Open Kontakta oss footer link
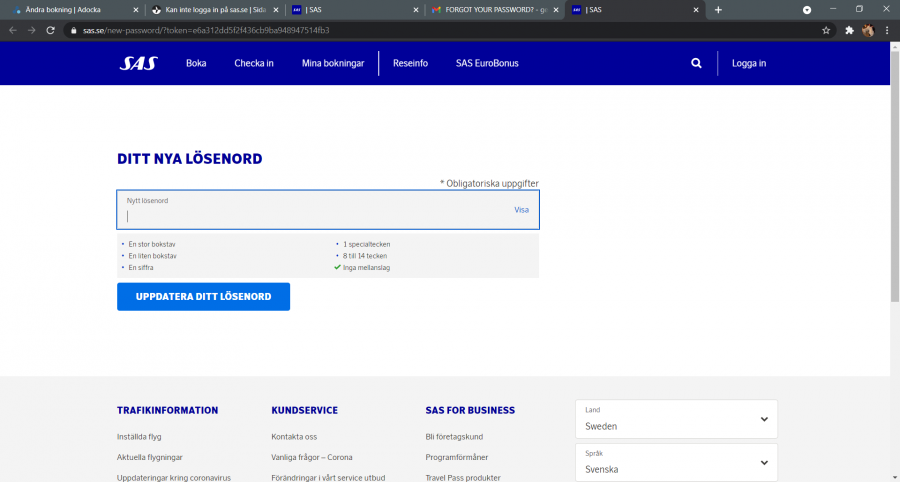900x482 pixels. [x=294, y=436]
